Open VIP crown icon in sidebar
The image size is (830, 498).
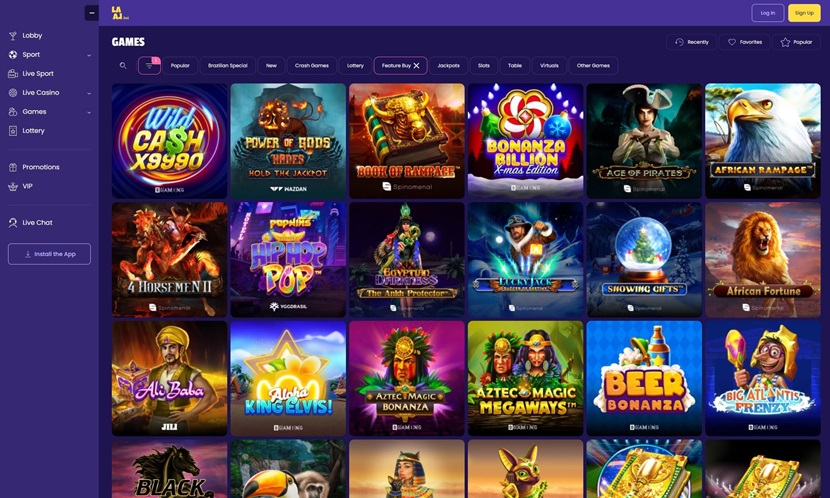pyautogui.click(x=13, y=186)
